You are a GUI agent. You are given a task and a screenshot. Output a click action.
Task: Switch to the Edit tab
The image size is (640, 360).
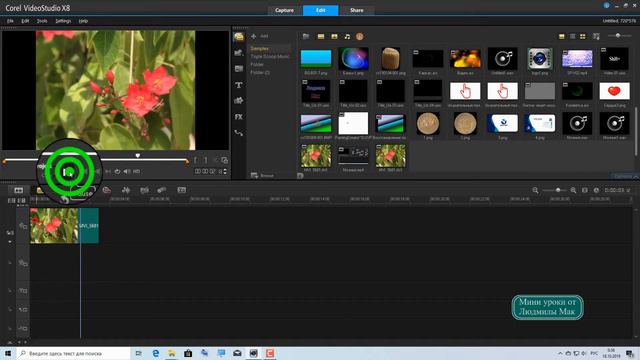click(x=320, y=10)
